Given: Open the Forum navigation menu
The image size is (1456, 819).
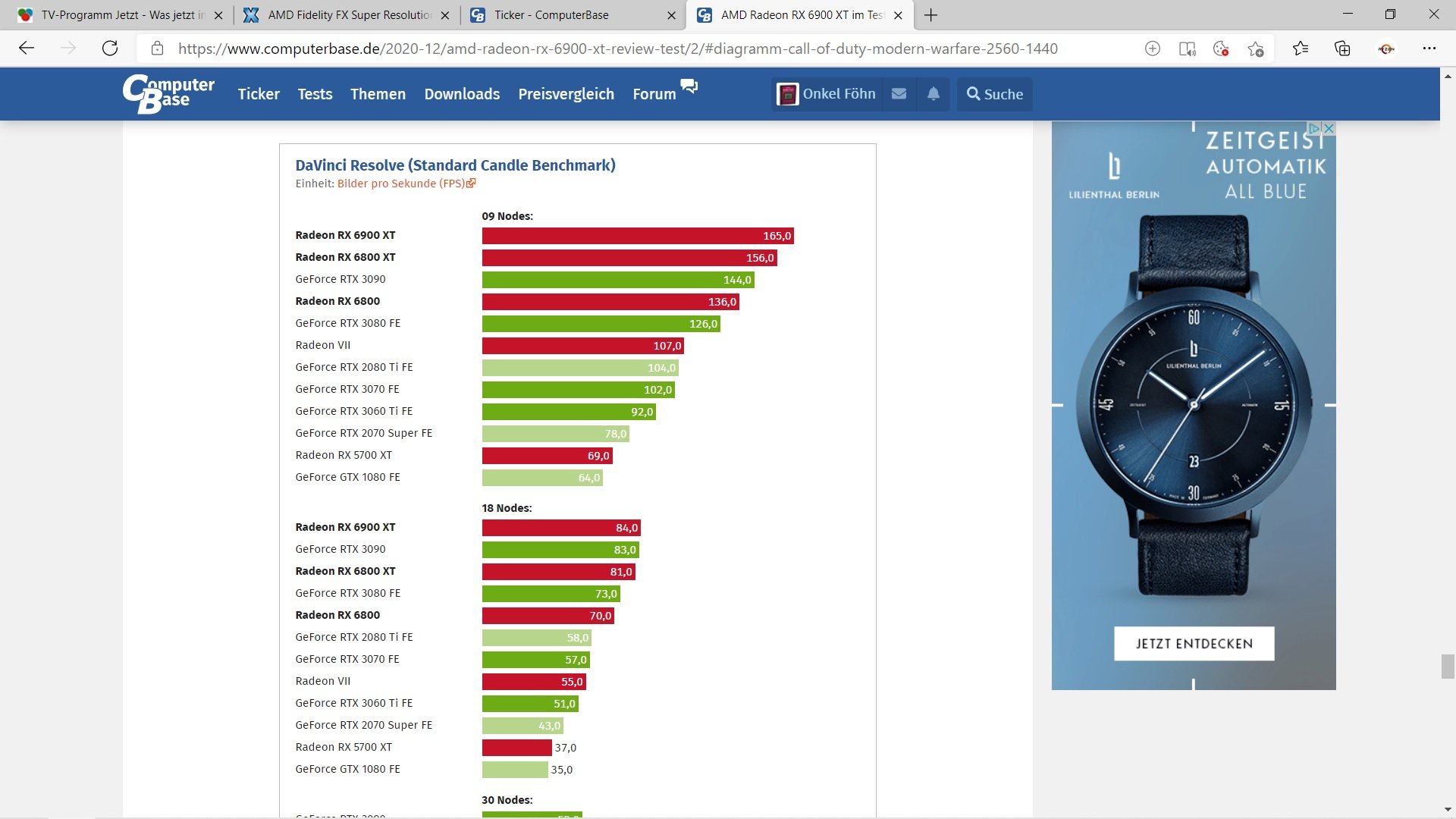Looking at the screenshot, I should [x=654, y=94].
